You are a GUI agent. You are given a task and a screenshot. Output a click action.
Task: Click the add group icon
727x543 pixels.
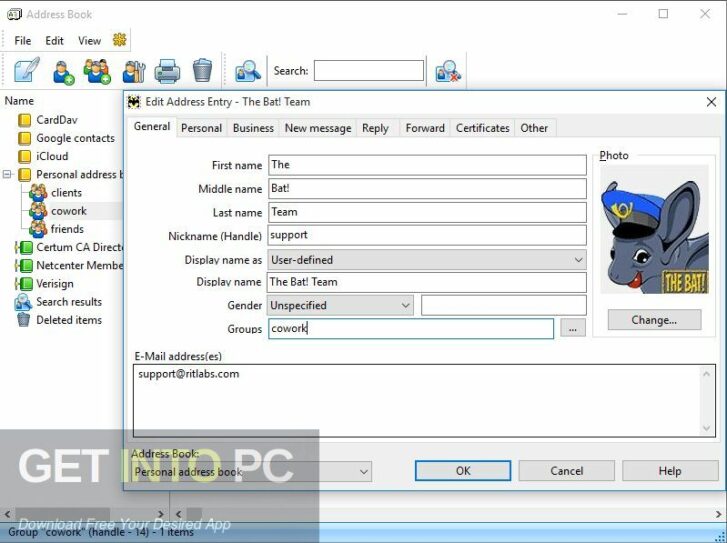[x=97, y=71]
